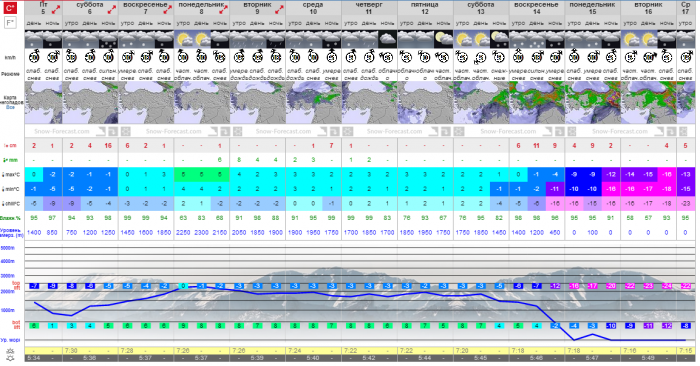Image resolution: width=700 pixels, height=366 pixels.
Task: Click wind direction icon for Saturday 6 night
Action: point(108,57)
